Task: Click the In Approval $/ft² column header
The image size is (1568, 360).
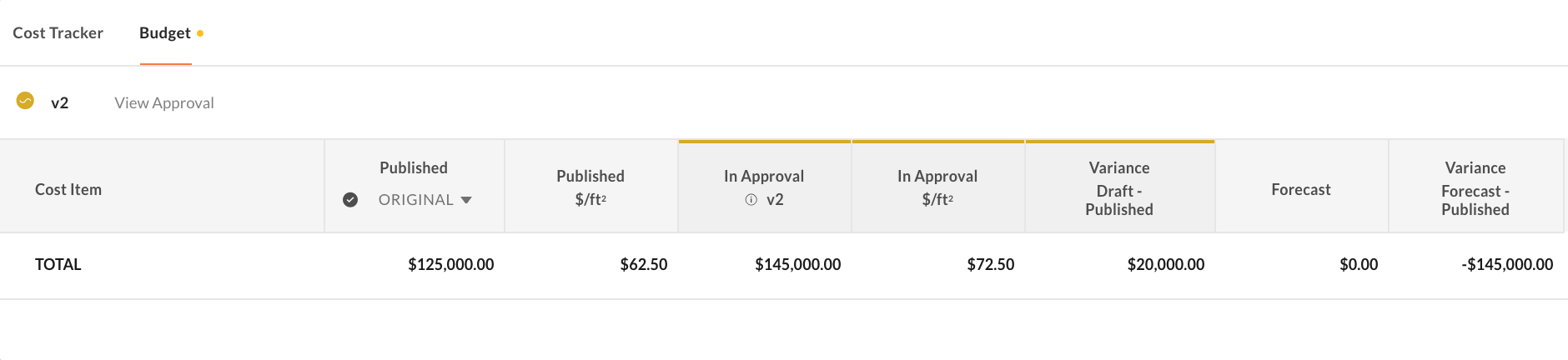Action: pyautogui.click(x=937, y=187)
